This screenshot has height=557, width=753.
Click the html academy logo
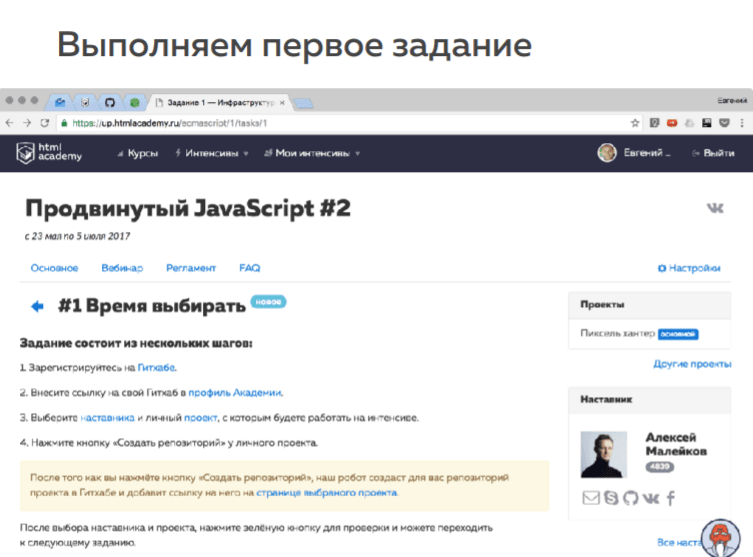pos(49,153)
